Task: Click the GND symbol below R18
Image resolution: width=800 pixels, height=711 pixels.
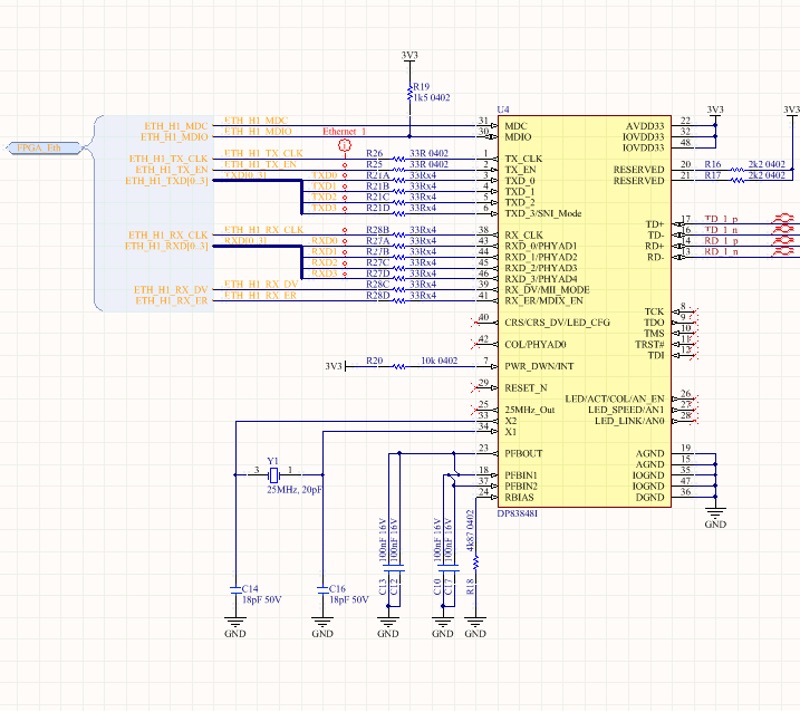Action: [x=475, y=628]
